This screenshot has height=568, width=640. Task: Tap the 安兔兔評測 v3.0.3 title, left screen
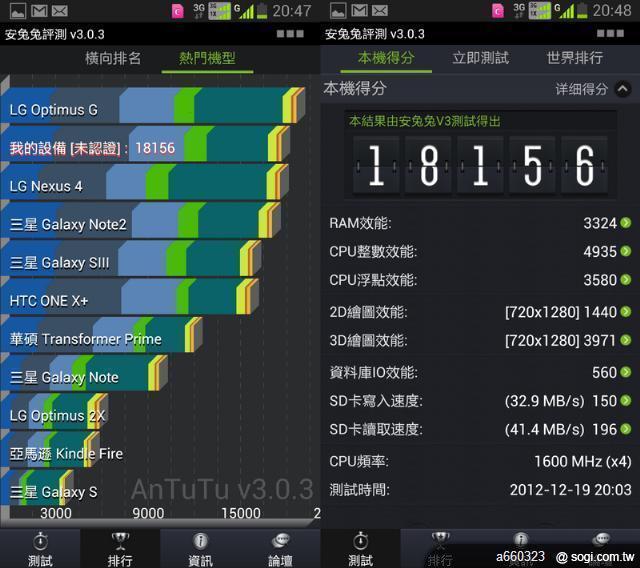tap(55, 34)
